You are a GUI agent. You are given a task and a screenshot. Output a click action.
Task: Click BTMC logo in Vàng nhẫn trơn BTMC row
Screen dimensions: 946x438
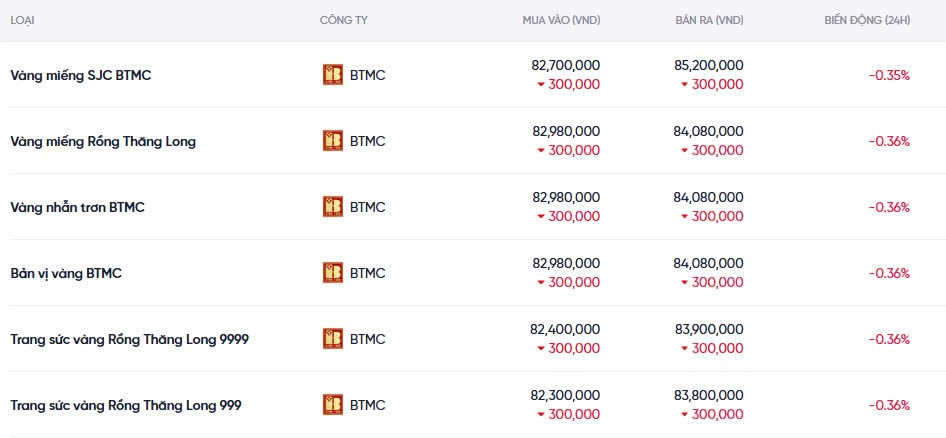333,207
